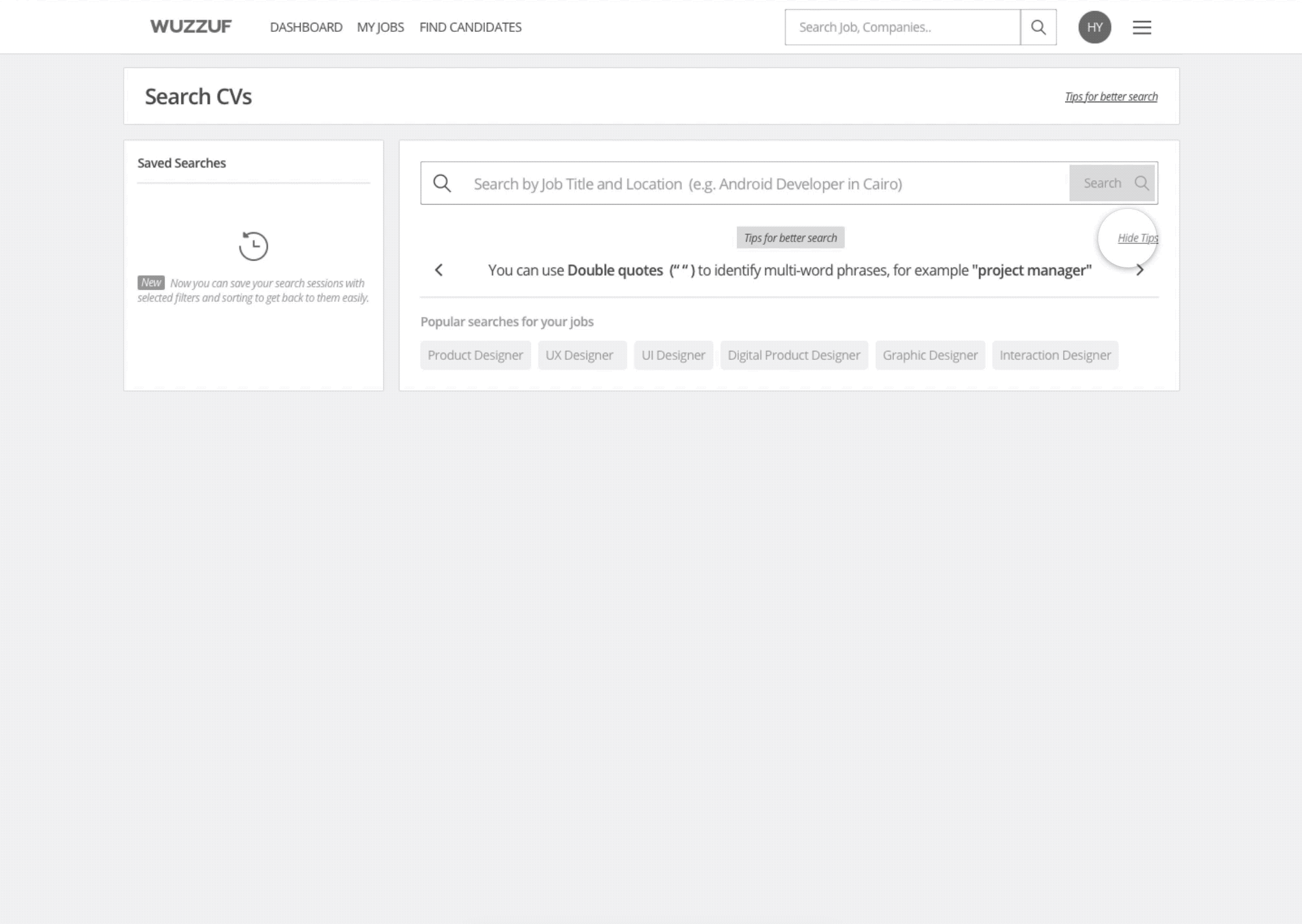Hide tips using the Hide Tips link
The width and height of the screenshot is (1302, 924).
1137,238
